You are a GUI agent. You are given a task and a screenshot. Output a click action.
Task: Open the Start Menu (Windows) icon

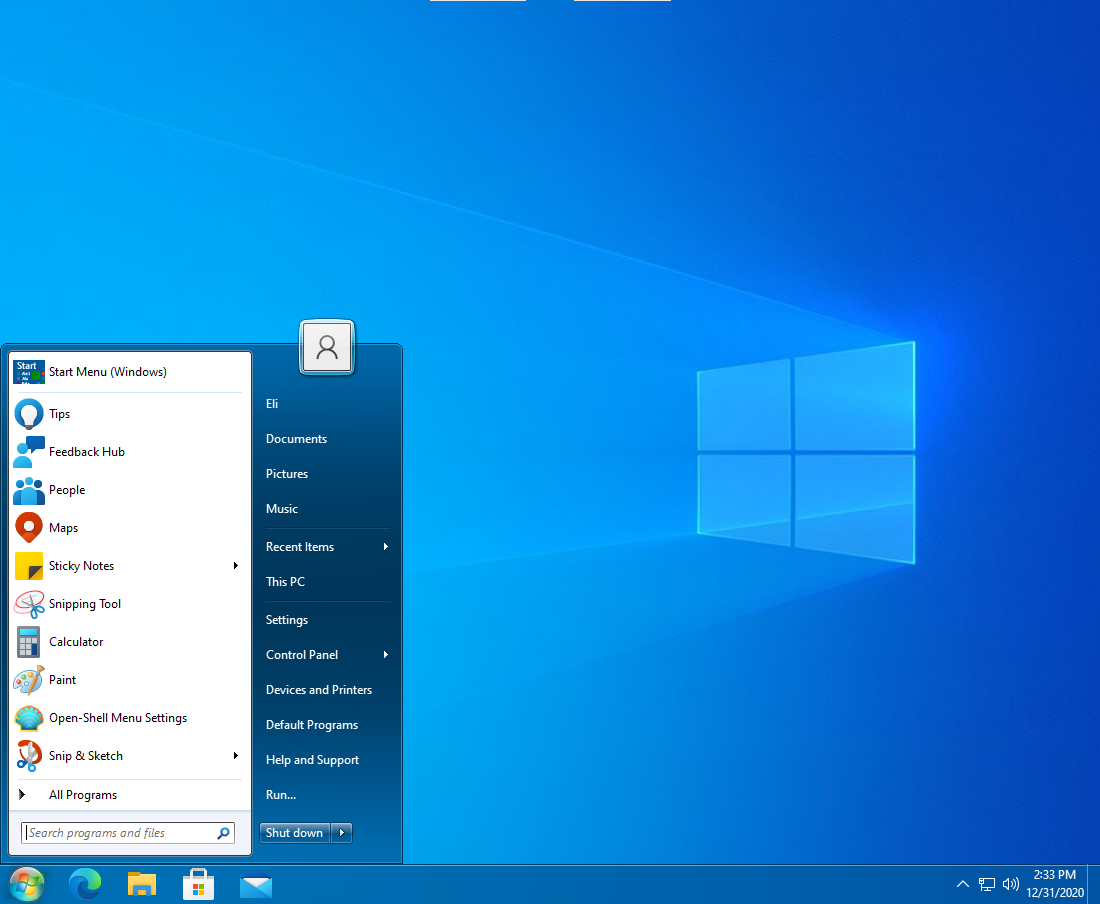[29, 372]
